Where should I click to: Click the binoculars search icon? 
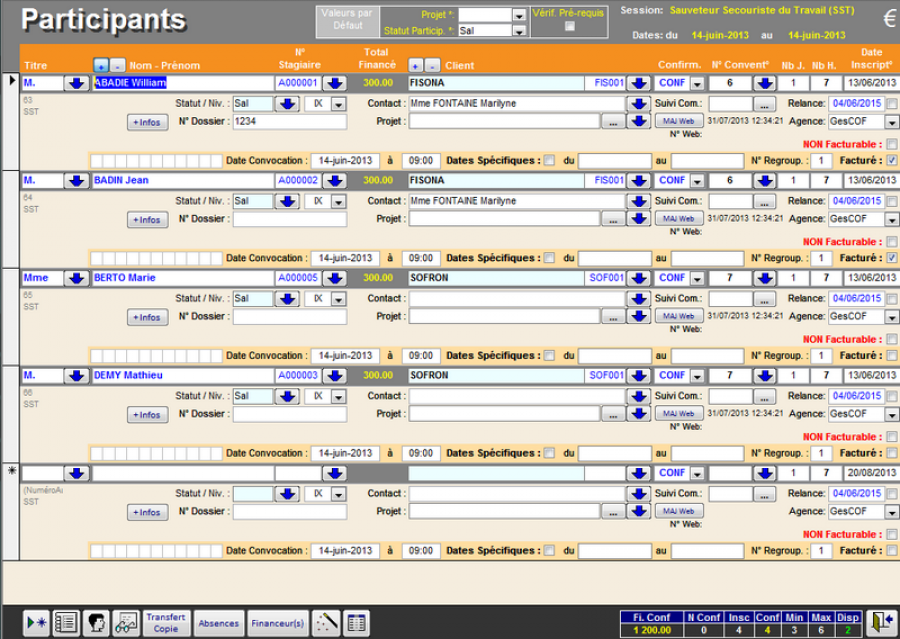(x=126, y=623)
